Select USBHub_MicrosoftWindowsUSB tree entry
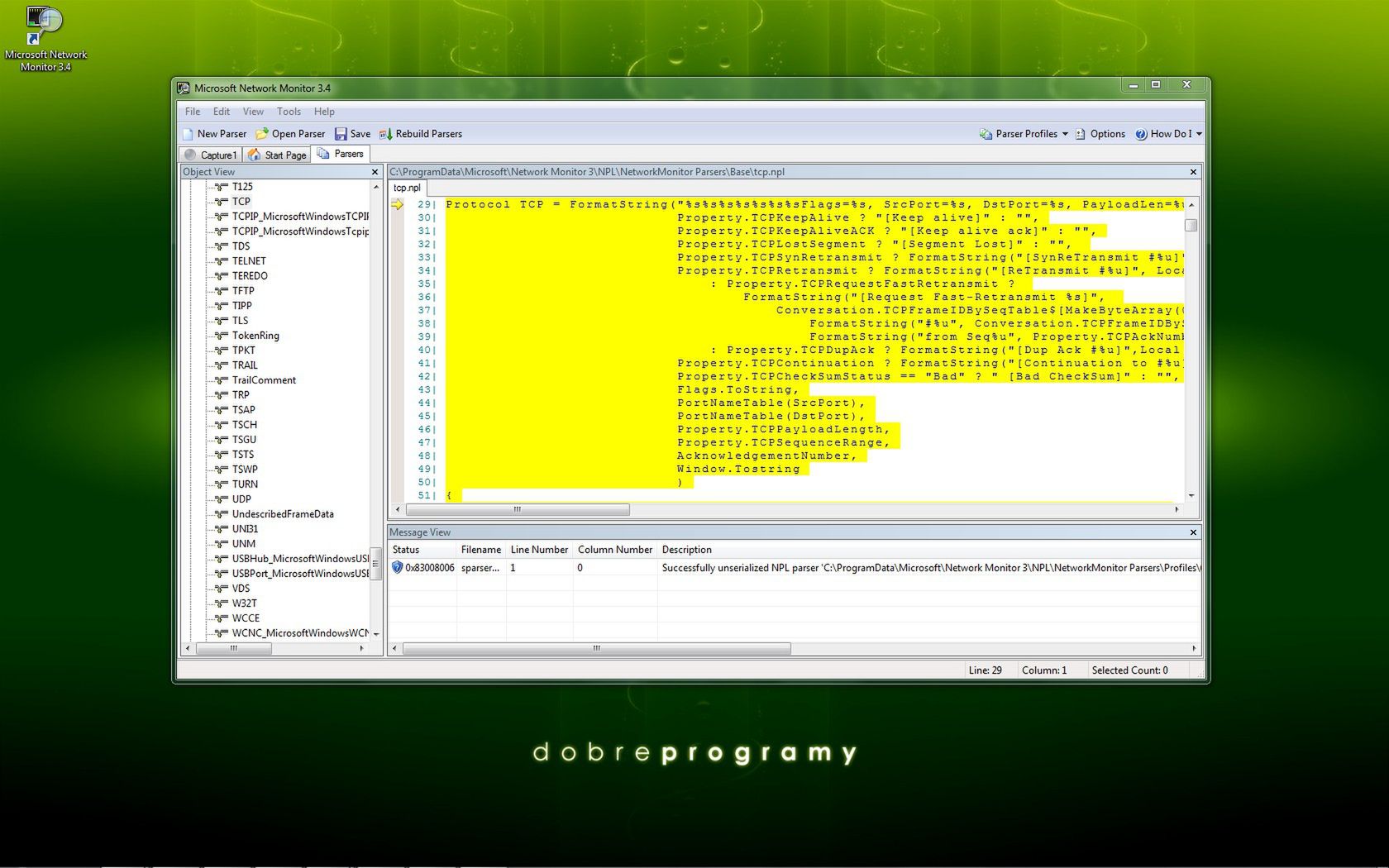The height and width of the screenshot is (868, 1389). [x=300, y=559]
